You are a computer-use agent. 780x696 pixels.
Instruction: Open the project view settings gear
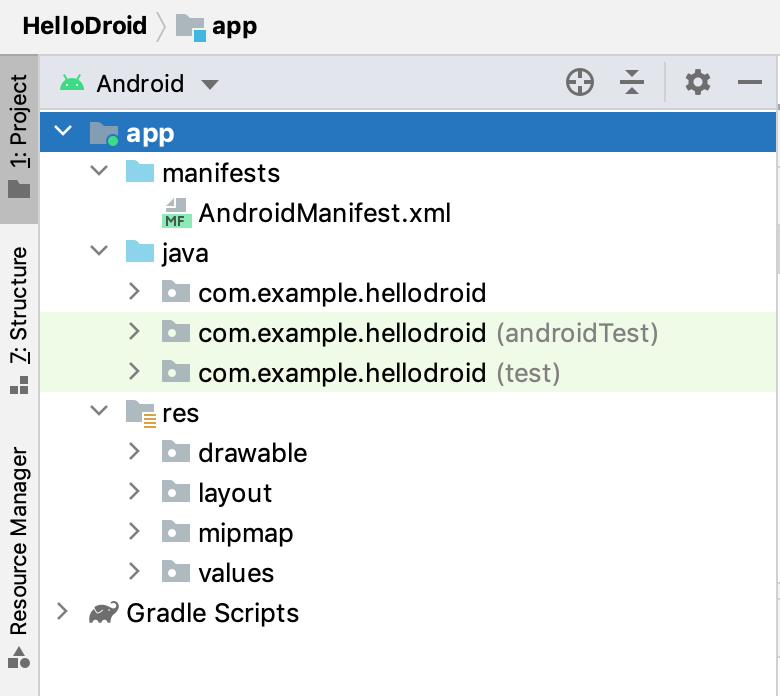tap(697, 82)
